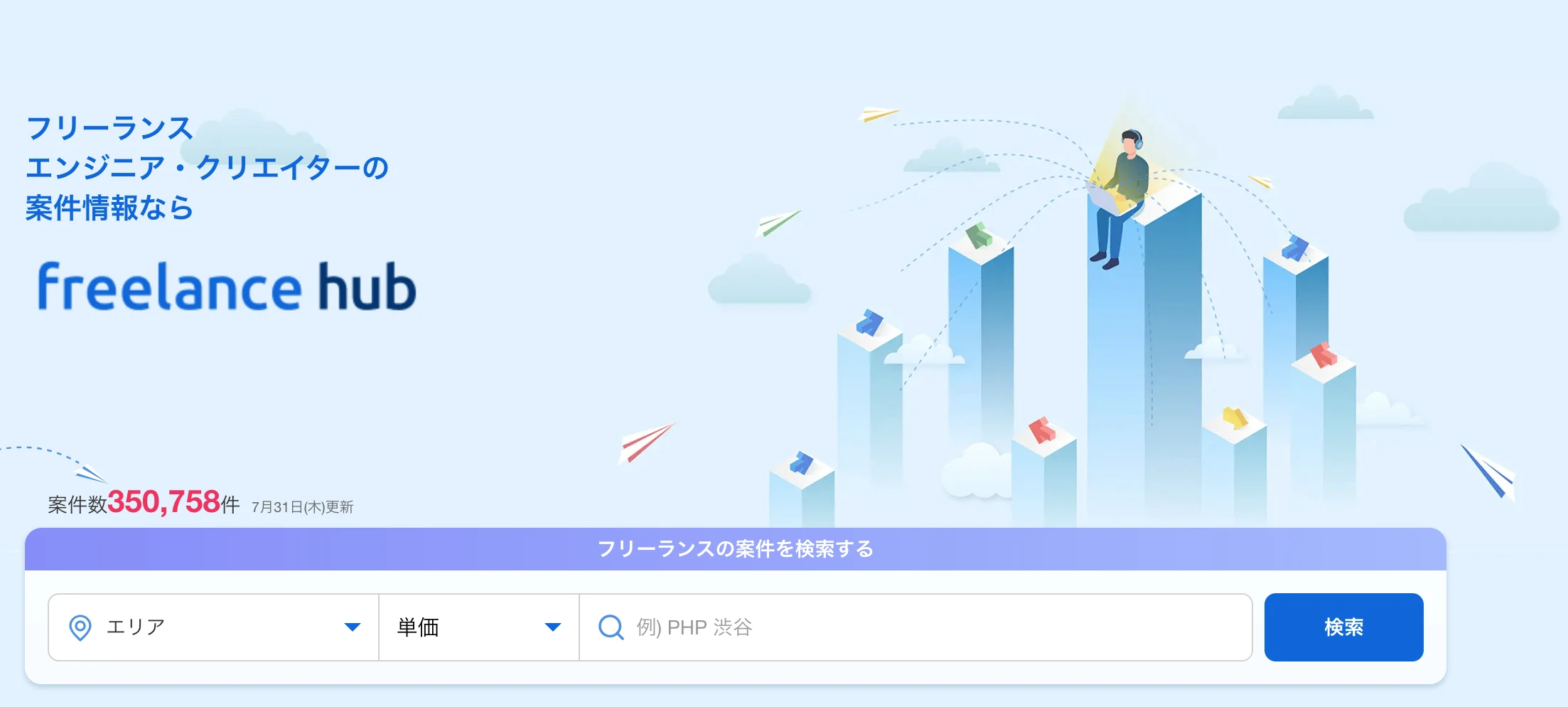Click the location pin icon in エリア field

click(x=80, y=627)
